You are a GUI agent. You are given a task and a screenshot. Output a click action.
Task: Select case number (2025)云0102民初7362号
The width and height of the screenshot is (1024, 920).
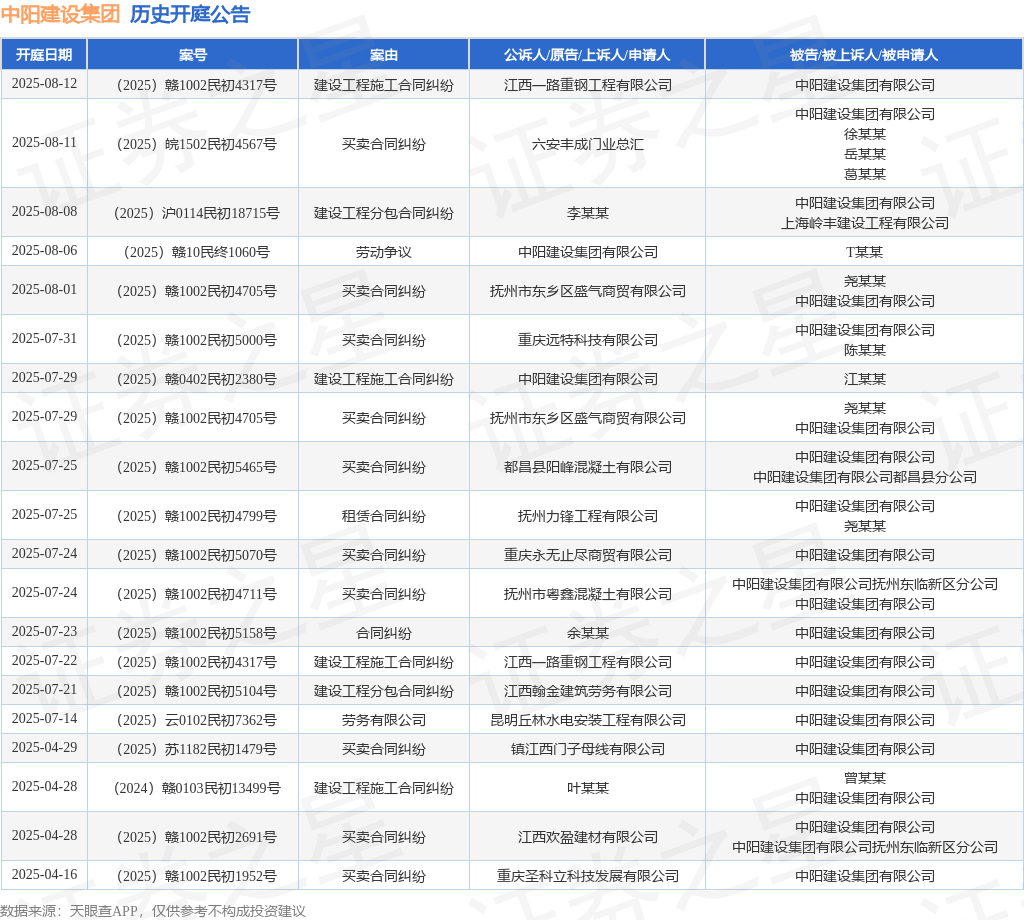click(x=197, y=720)
